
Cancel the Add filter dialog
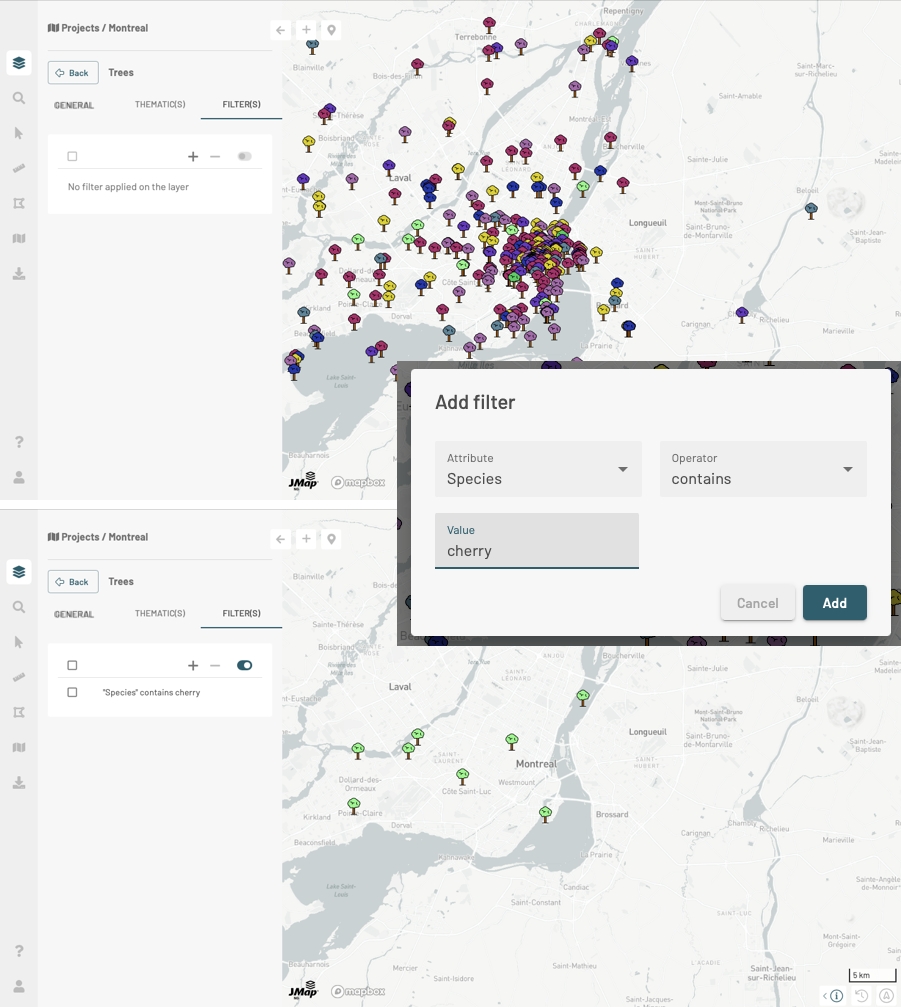click(x=757, y=603)
